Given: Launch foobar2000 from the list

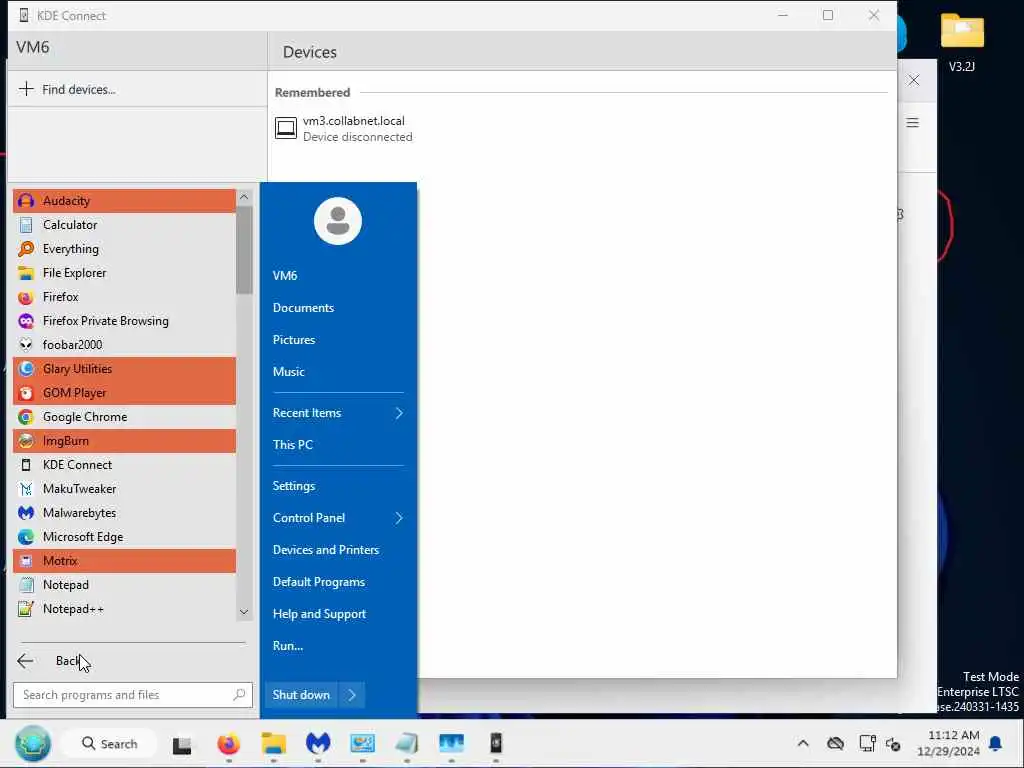Looking at the screenshot, I should (124, 345).
